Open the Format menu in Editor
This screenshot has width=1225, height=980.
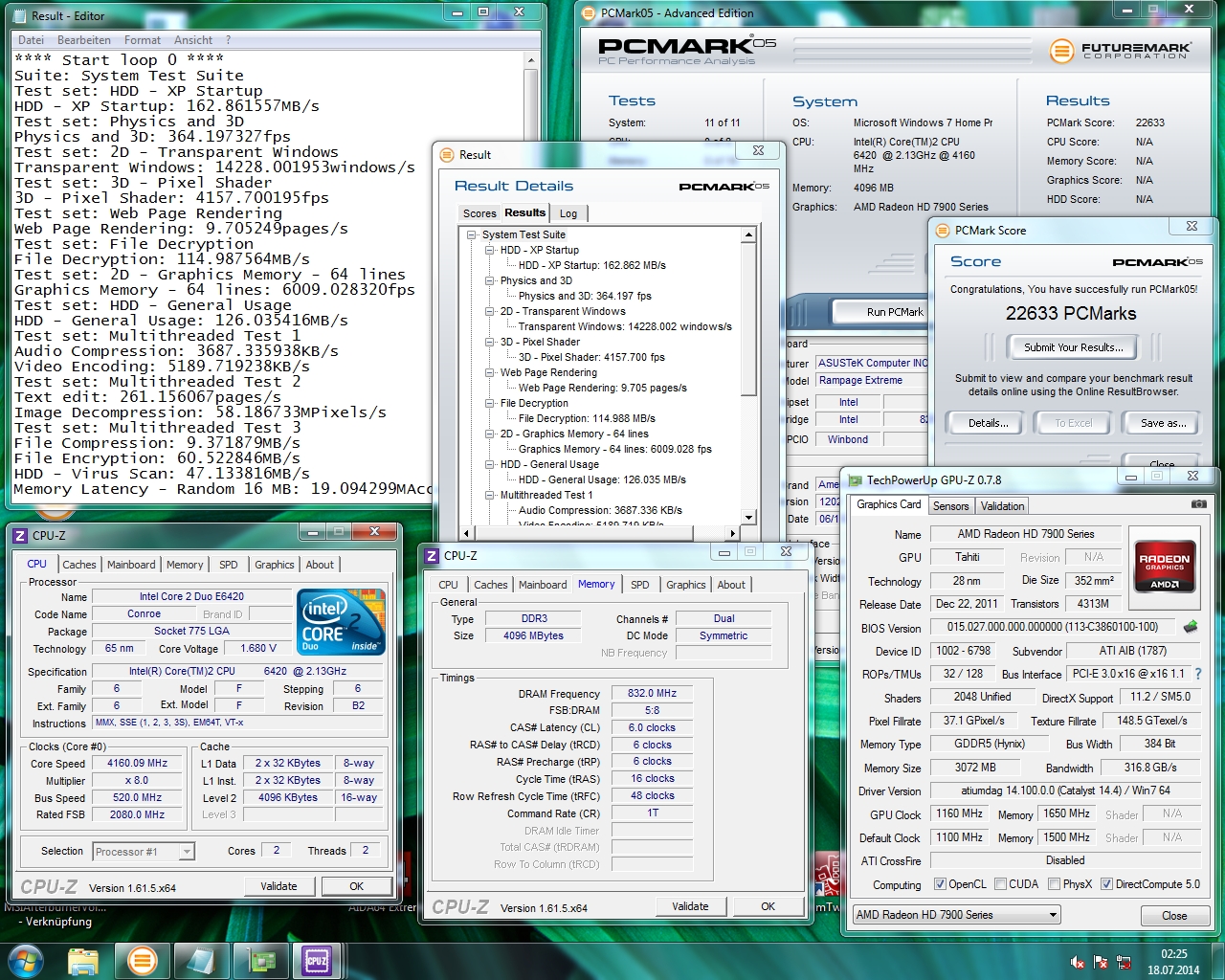143,40
